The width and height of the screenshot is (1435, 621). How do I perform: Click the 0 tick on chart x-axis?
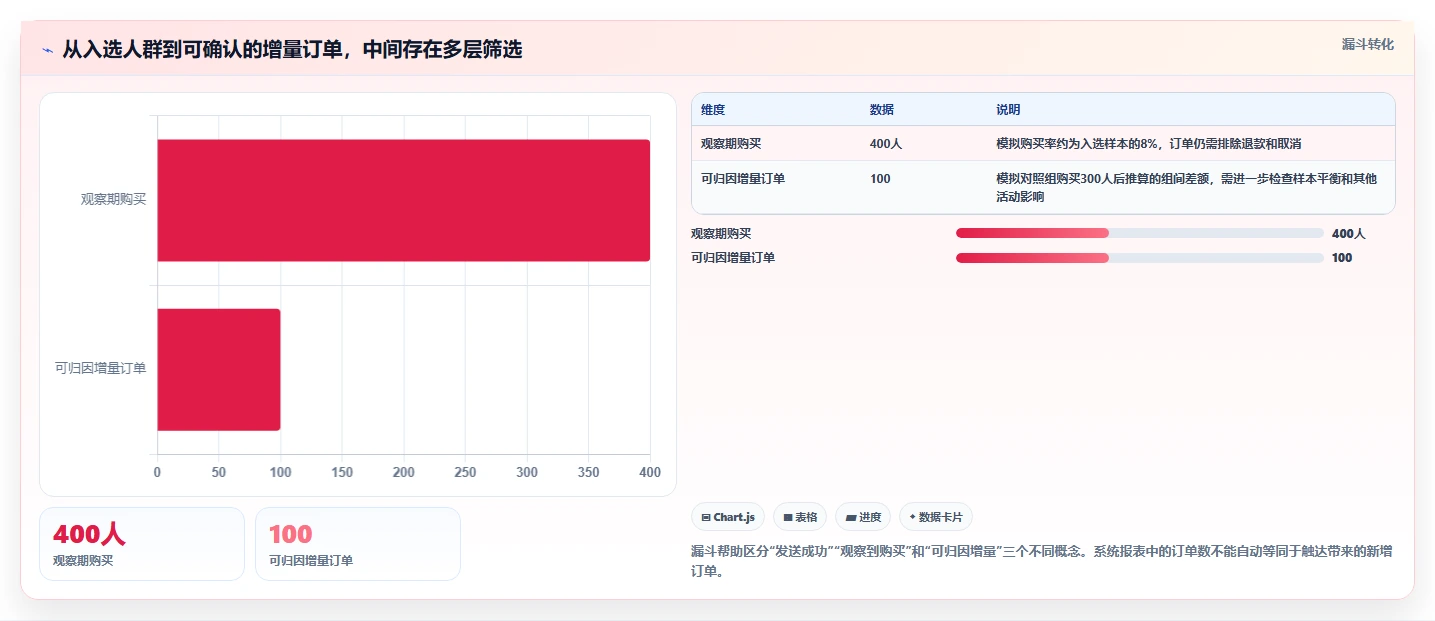coord(157,473)
